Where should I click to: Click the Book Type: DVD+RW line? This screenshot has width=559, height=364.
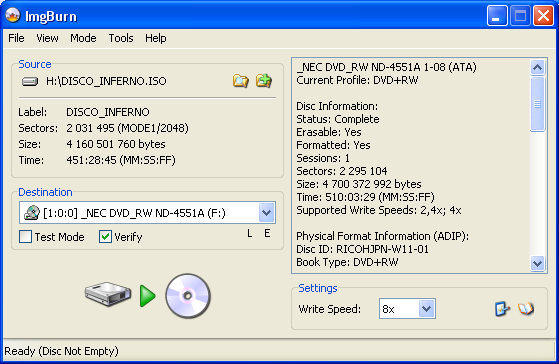click(347, 262)
